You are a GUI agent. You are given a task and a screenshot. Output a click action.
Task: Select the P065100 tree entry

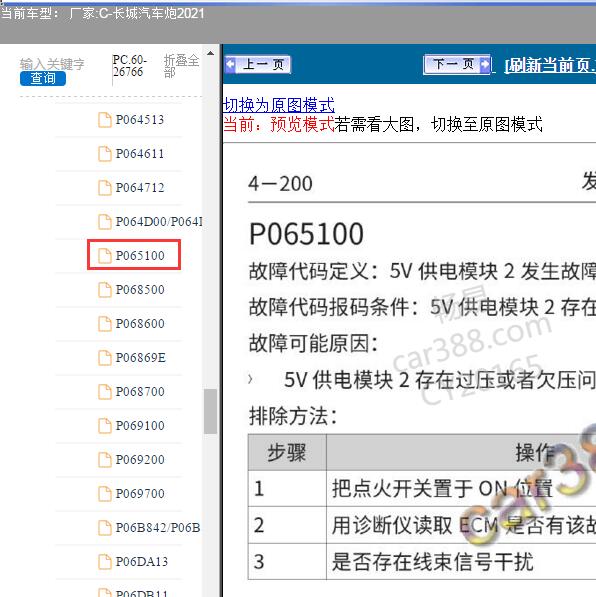click(140, 255)
